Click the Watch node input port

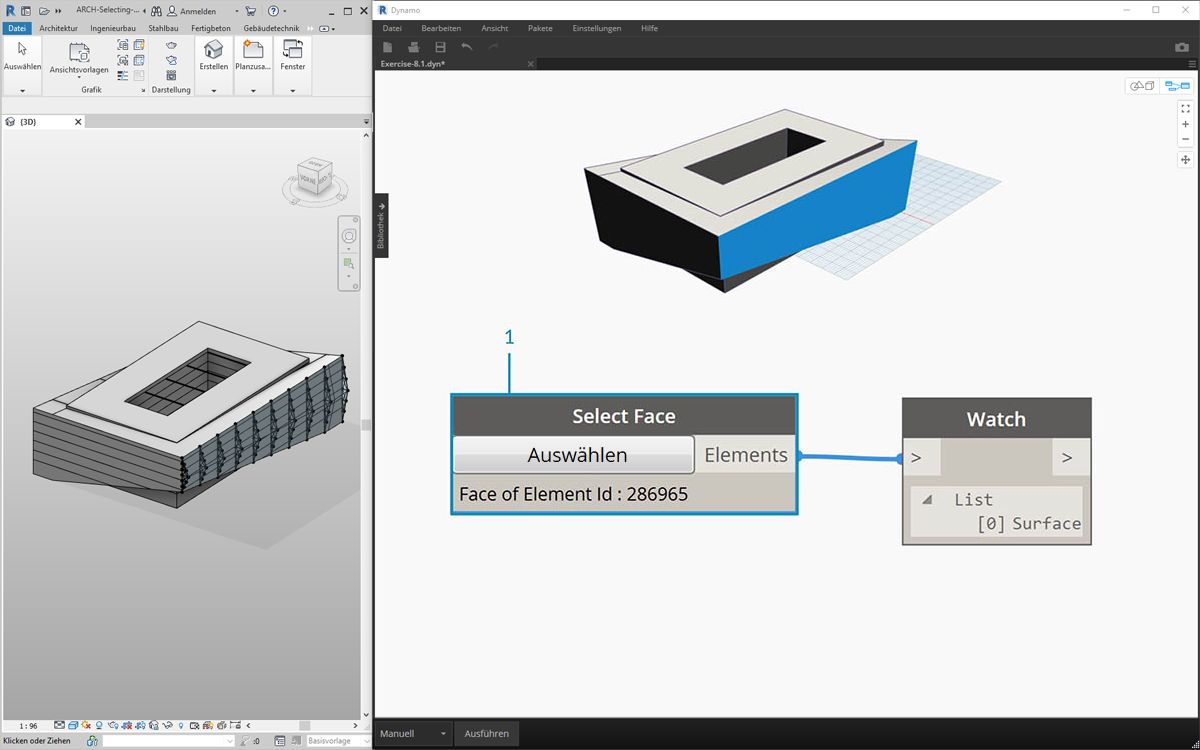coord(922,458)
